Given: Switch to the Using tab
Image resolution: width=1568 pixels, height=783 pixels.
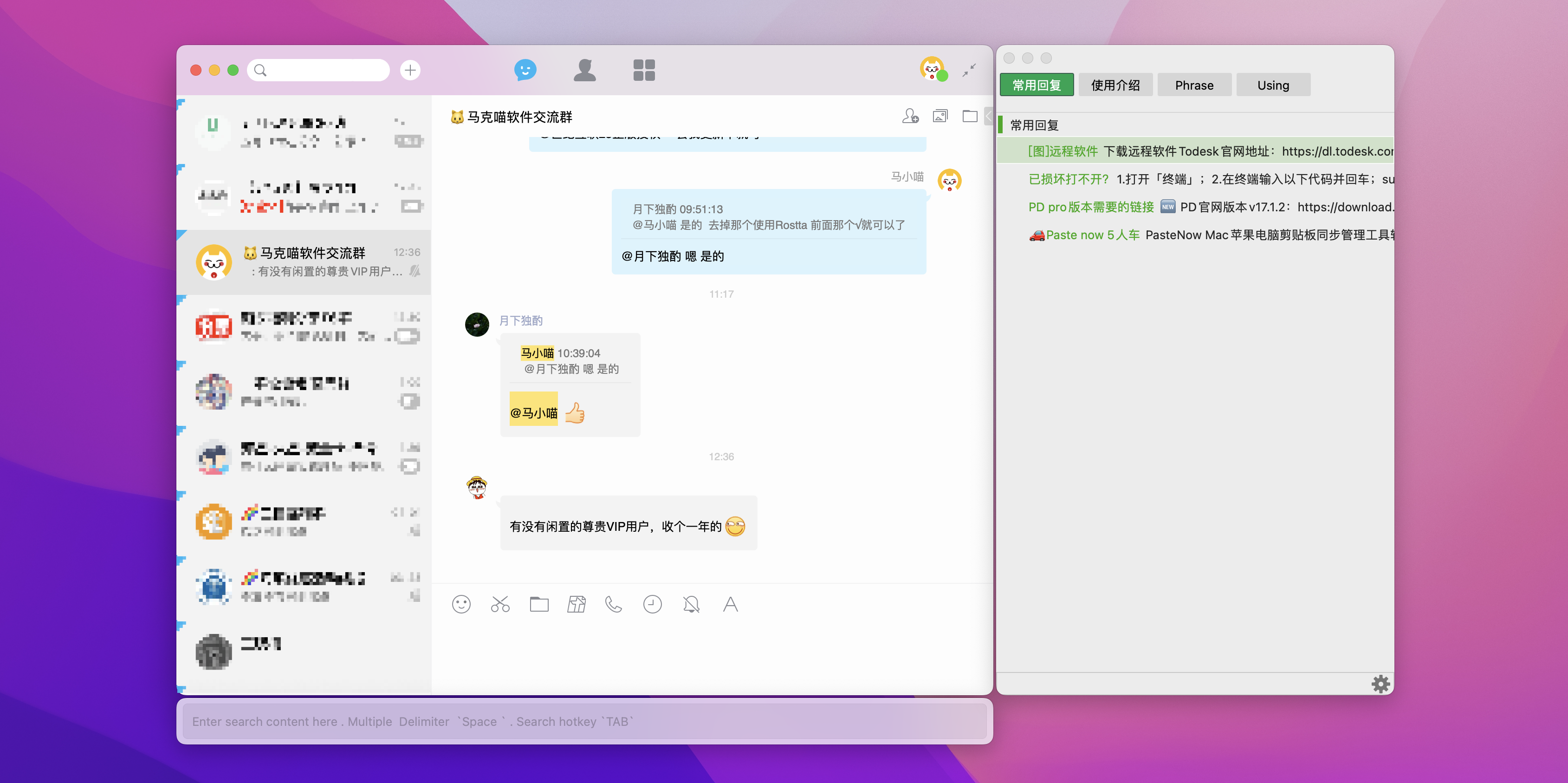Looking at the screenshot, I should point(1273,85).
